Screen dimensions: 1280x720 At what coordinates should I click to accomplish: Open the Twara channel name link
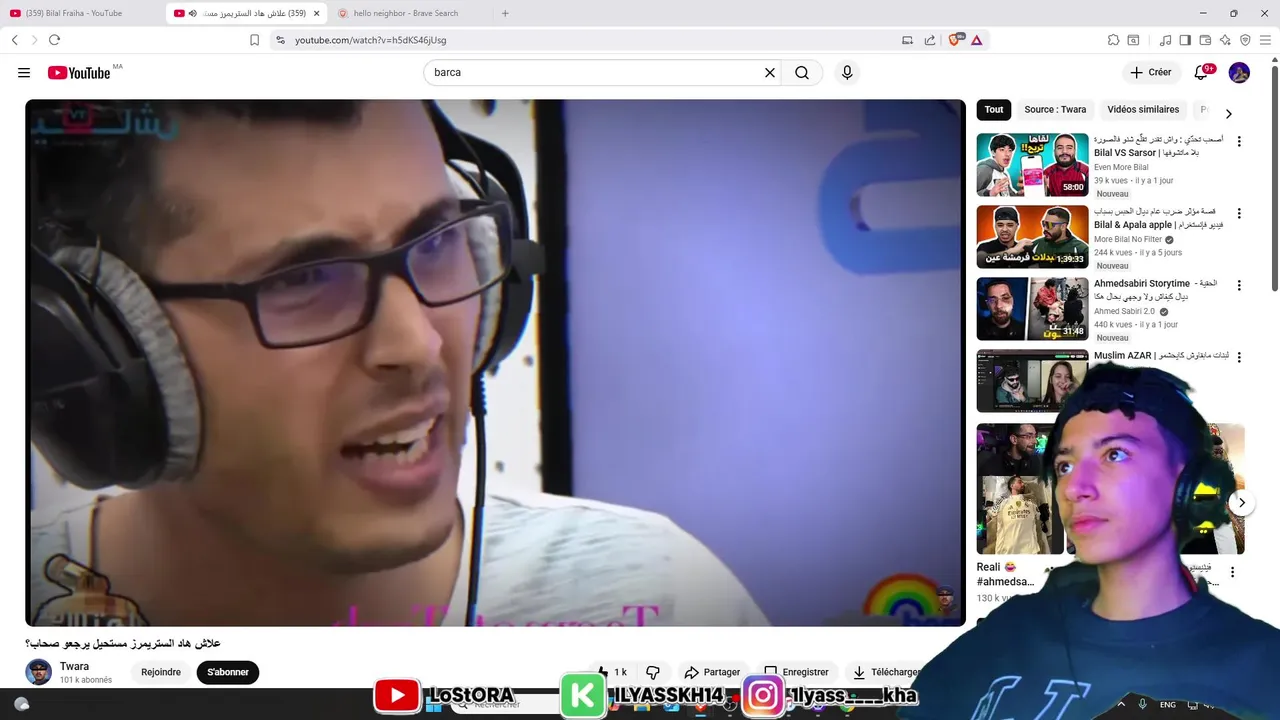(x=74, y=666)
